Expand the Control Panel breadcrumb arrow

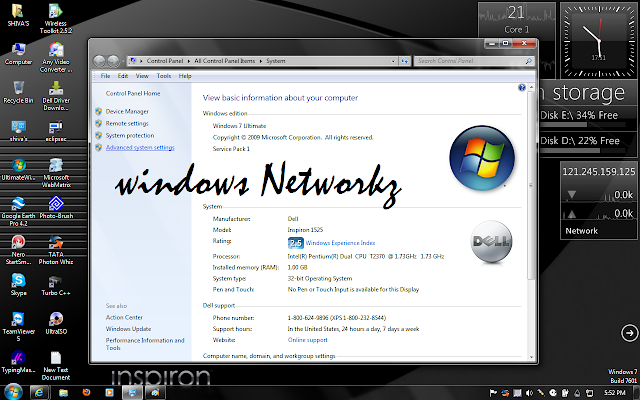tap(189, 61)
